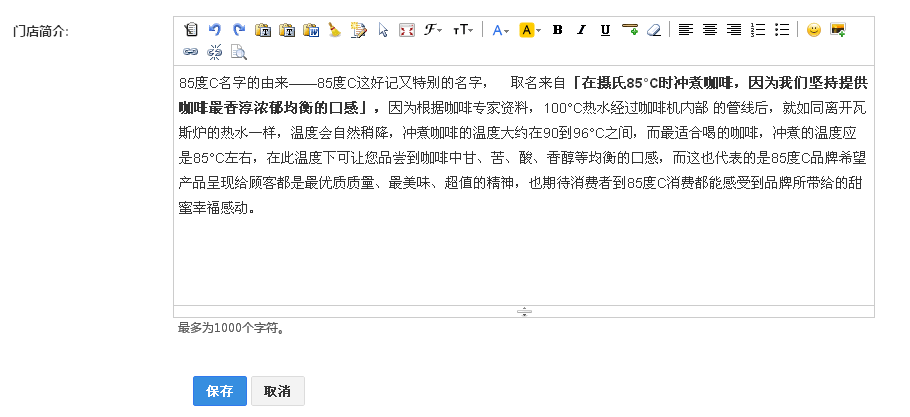
Task: Open the blue text color picker
Action: (500, 30)
